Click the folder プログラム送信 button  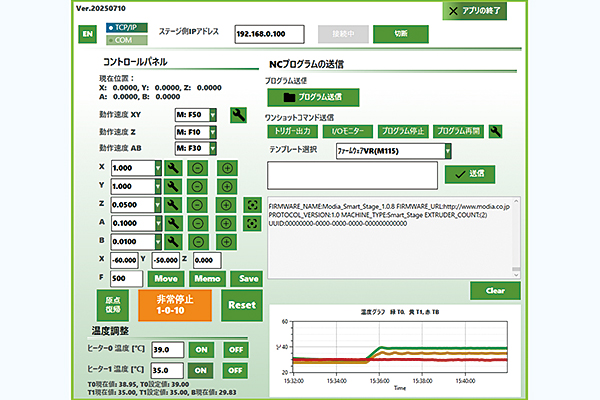click(313, 97)
